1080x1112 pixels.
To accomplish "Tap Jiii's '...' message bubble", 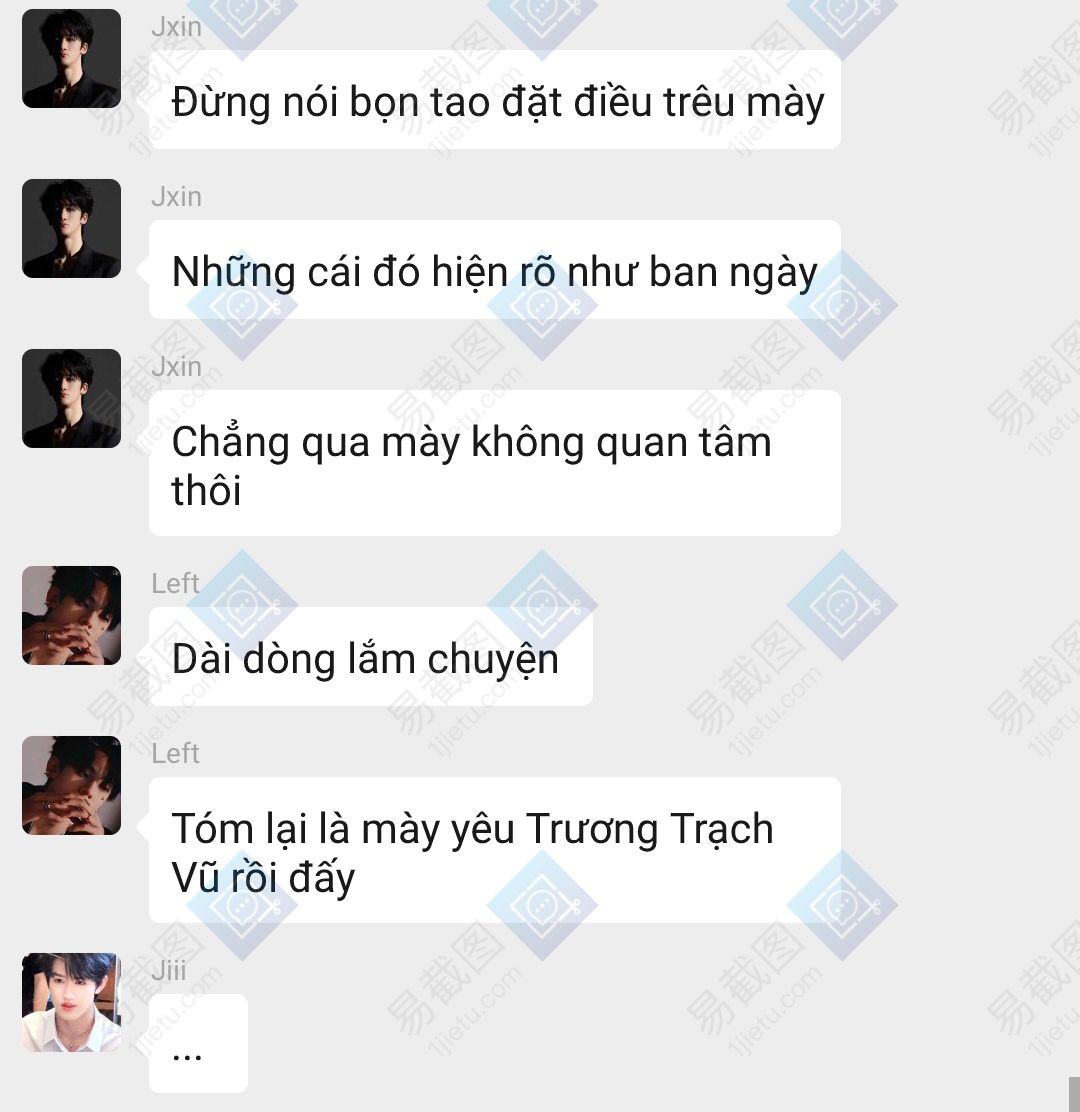I will tap(199, 1043).
